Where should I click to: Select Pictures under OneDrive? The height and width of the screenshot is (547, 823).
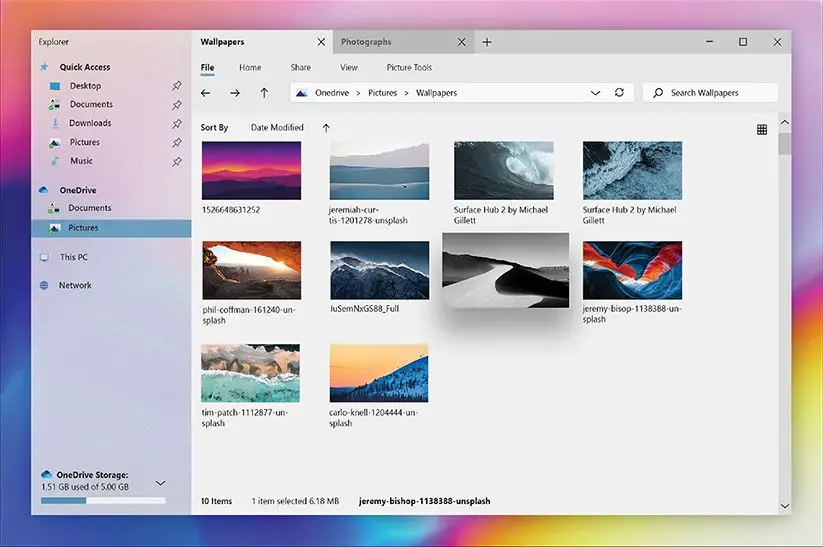111,228
